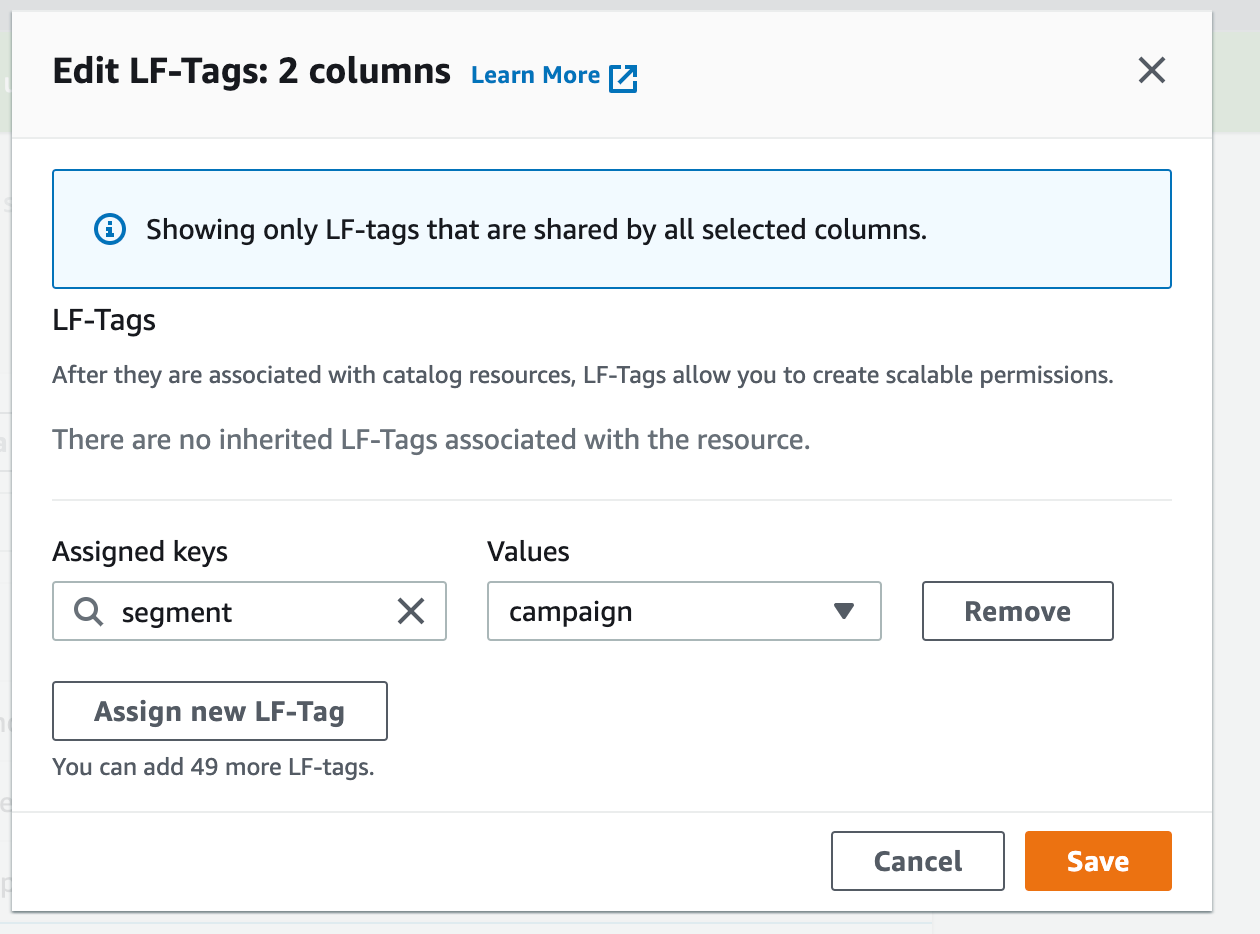Focus the segment Assigned keys field
This screenshot has width=1260, height=934.
coord(250,611)
